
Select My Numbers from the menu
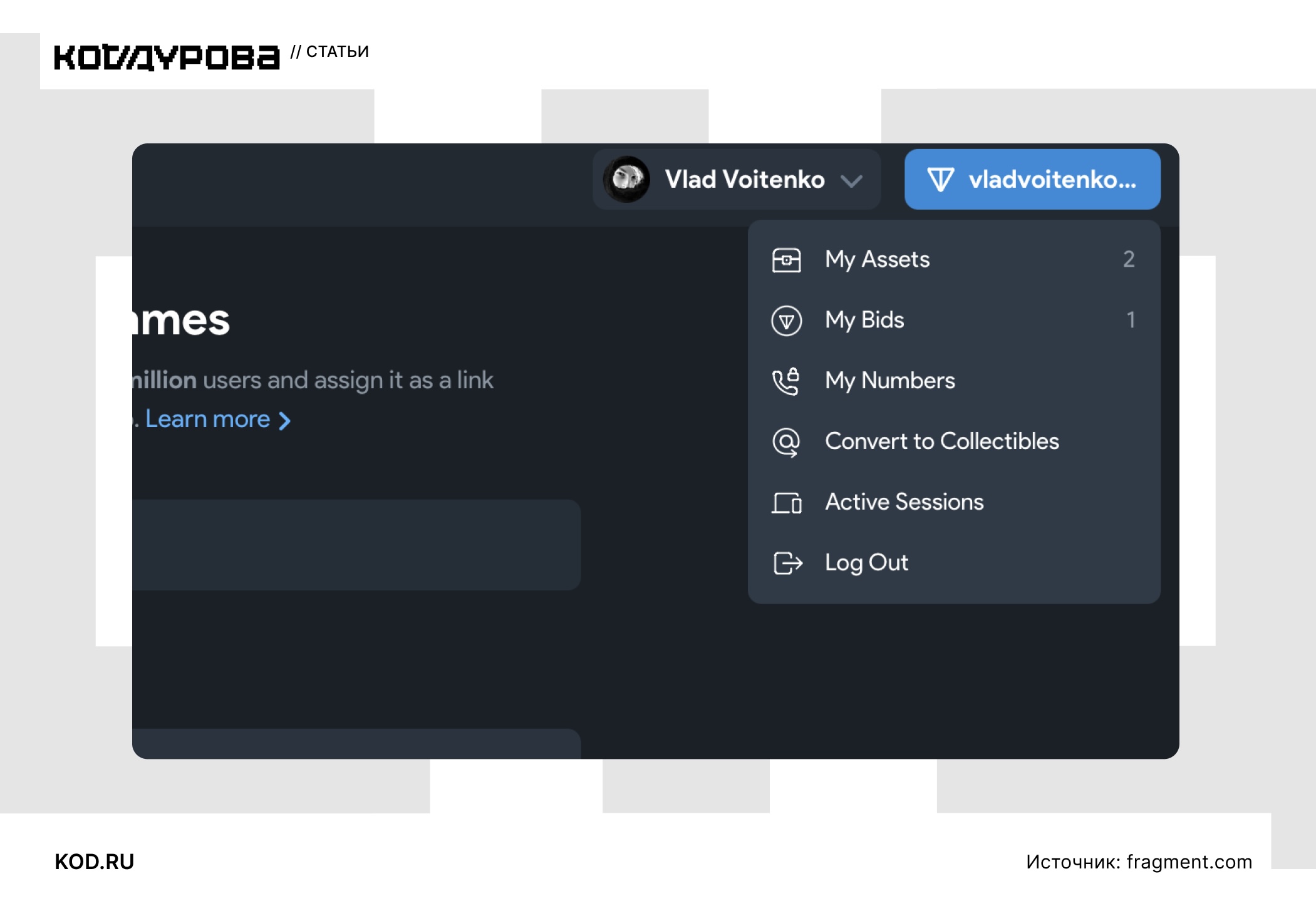pyautogui.click(x=954, y=381)
